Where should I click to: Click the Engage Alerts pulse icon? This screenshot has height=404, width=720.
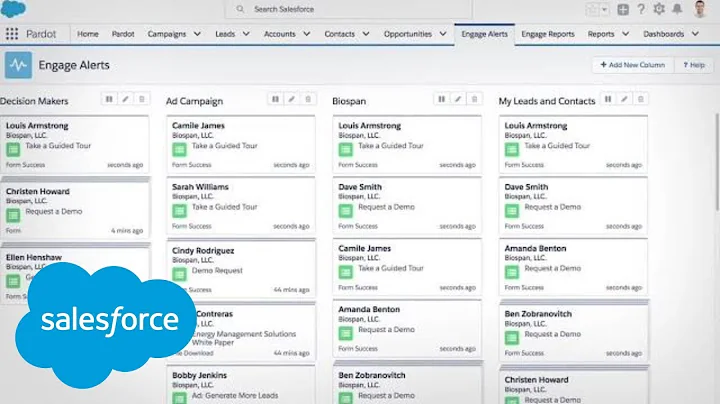pyautogui.click(x=18, y=65)
